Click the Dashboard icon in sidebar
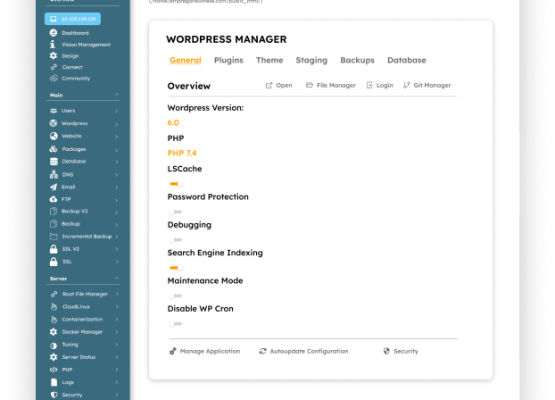Image resolution: width=555 pixels, height=400 pixels. tap(53, 33)
